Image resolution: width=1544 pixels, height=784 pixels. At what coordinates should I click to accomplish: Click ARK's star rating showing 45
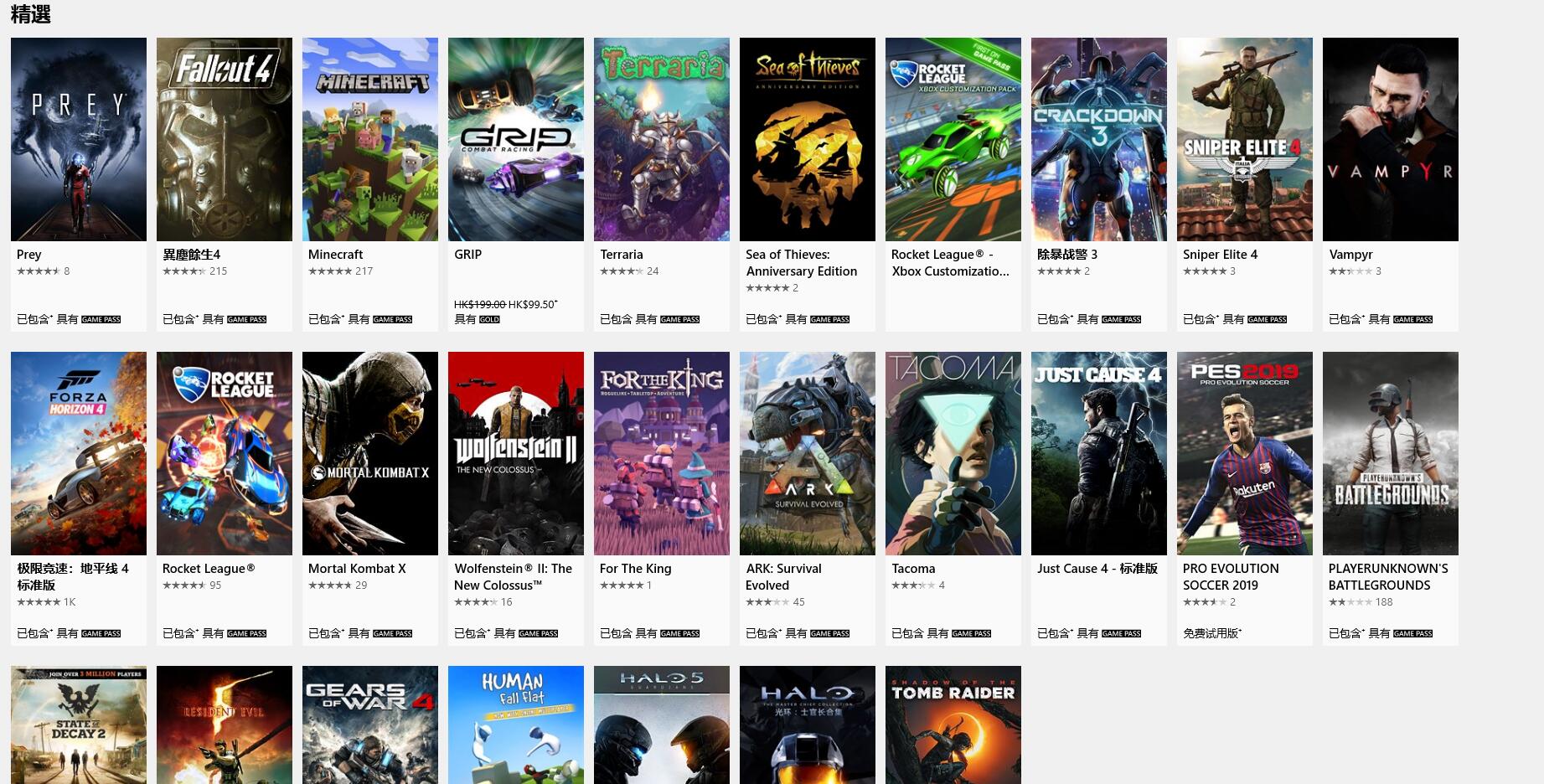tap(776, 602)
